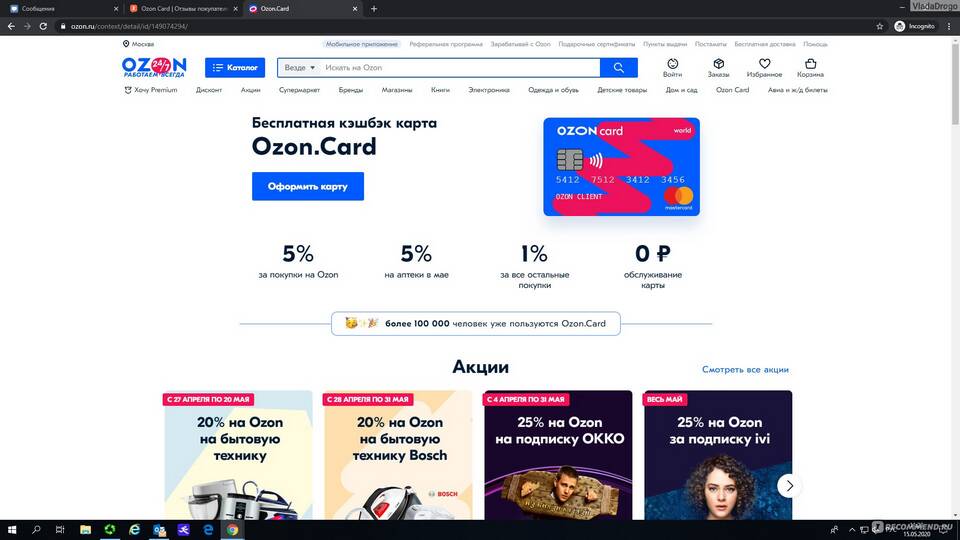Click the Искать на Ozon search field
The width and height of the screenshot is (960, 540).
coord(459,67)
